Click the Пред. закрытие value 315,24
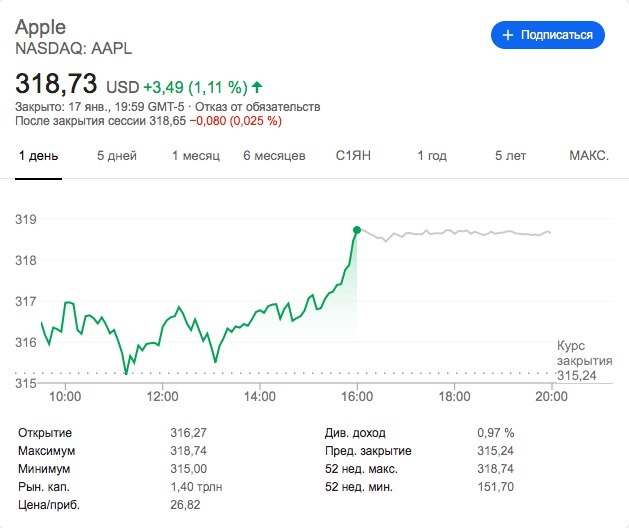The height and width of the screenshot is (528, 629). pyautogui.click(x=495, y=451)
